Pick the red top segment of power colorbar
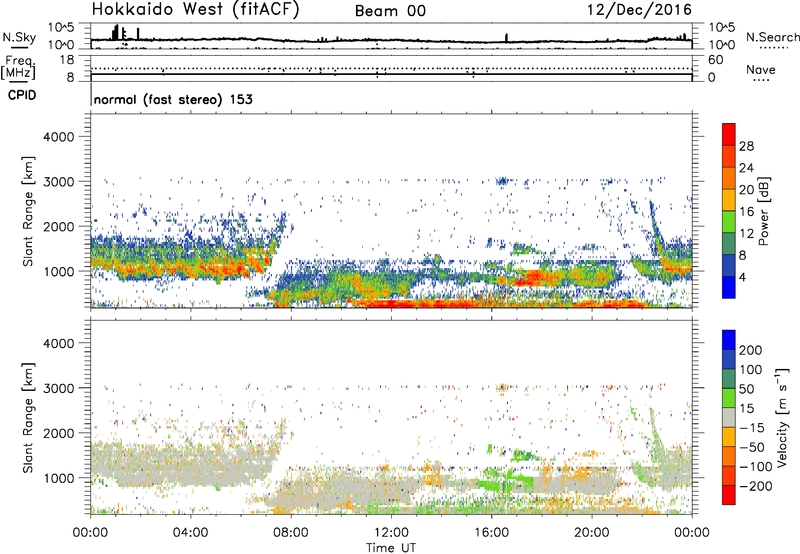Screen dimensions: 800x554 [729, 135]
